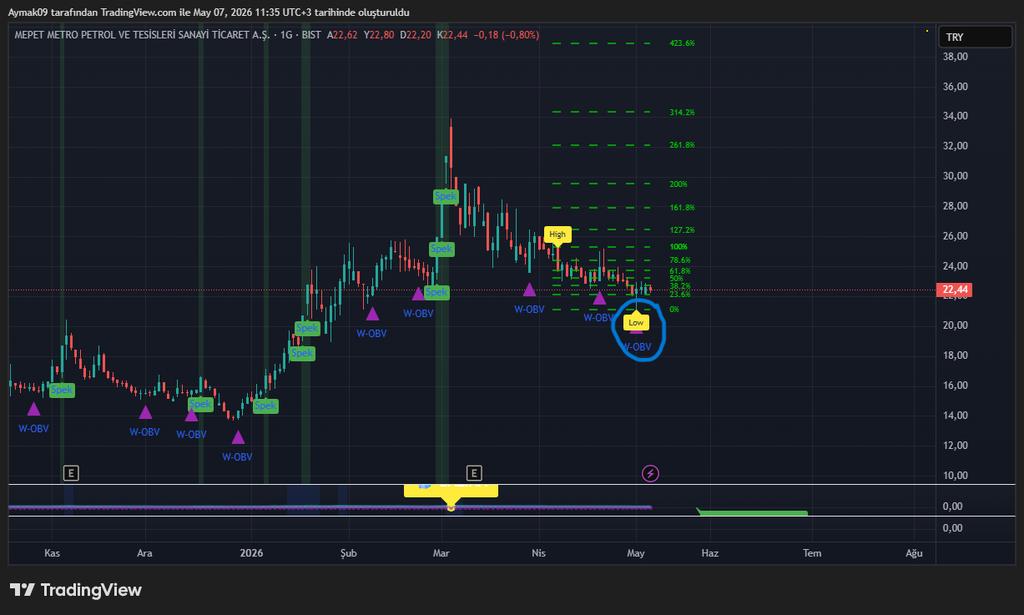Click the earnings E icon near March
Screen dimensions: 1024x615
point(474,473)
